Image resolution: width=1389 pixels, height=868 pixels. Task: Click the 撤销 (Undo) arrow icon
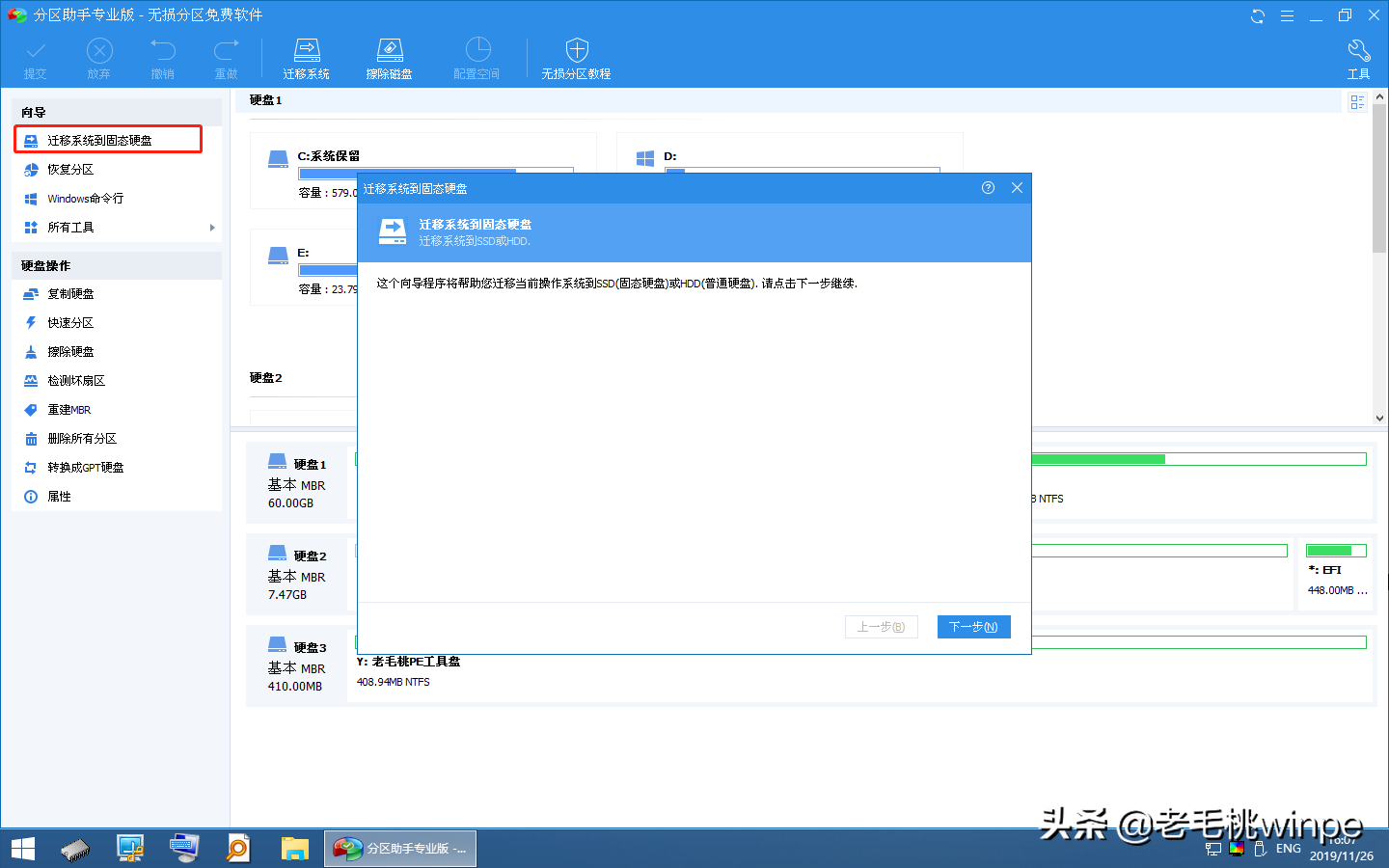coord(163,56)
